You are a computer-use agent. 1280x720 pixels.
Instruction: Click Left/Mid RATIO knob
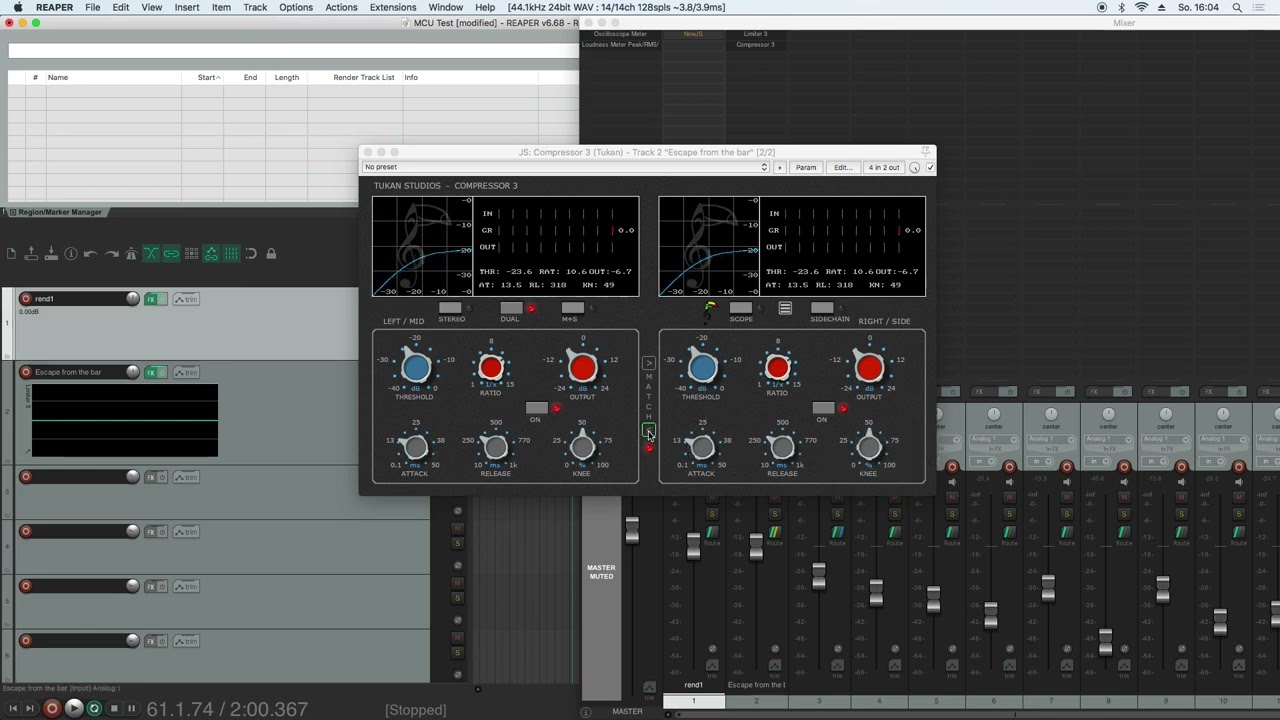pos(491,368)
